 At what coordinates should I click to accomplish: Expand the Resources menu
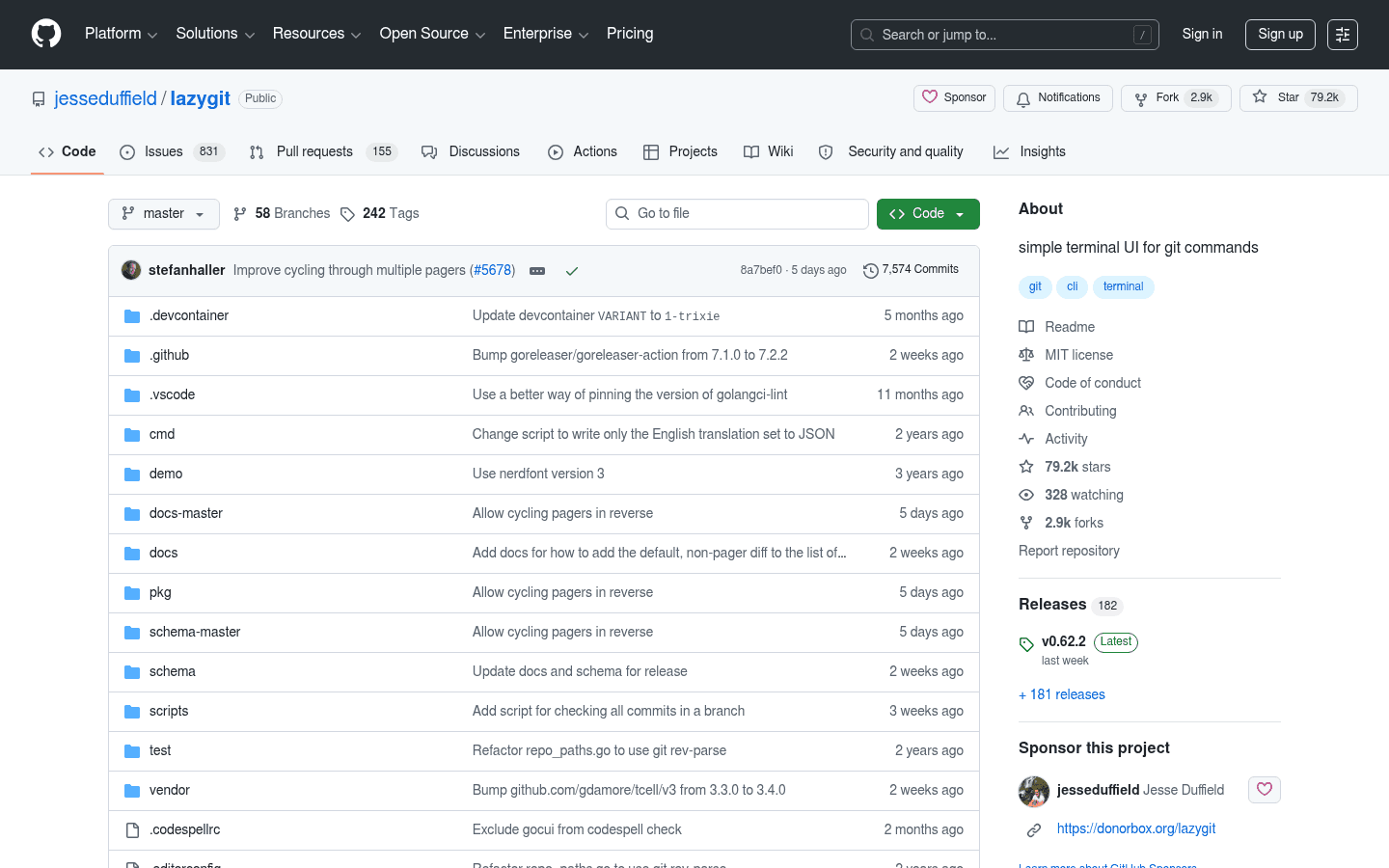click(316, 34)
